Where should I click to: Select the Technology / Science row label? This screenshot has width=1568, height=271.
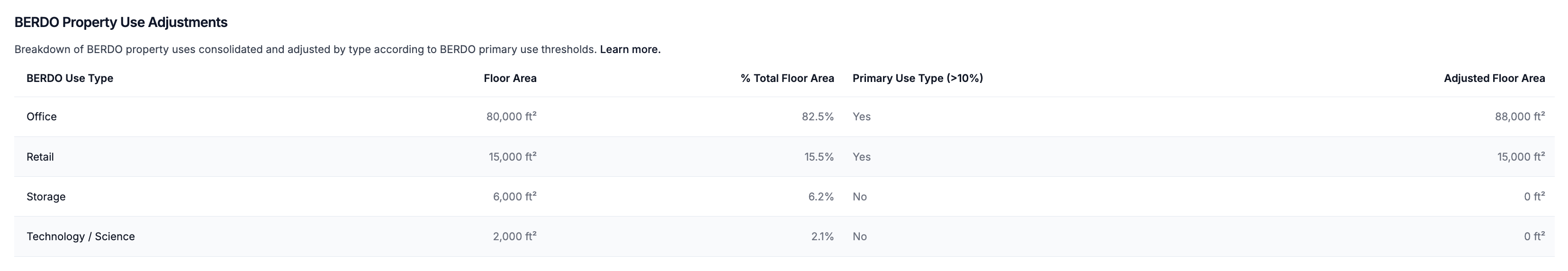coord(81,236)
